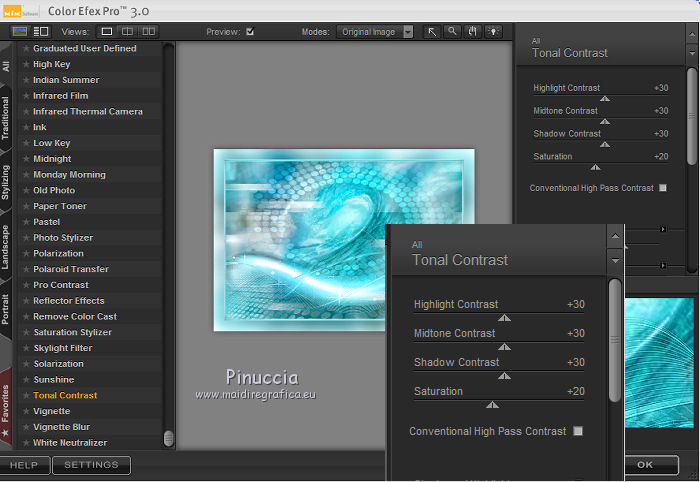Toggle favorite star for Vignette Blur

tap(26, 427)
